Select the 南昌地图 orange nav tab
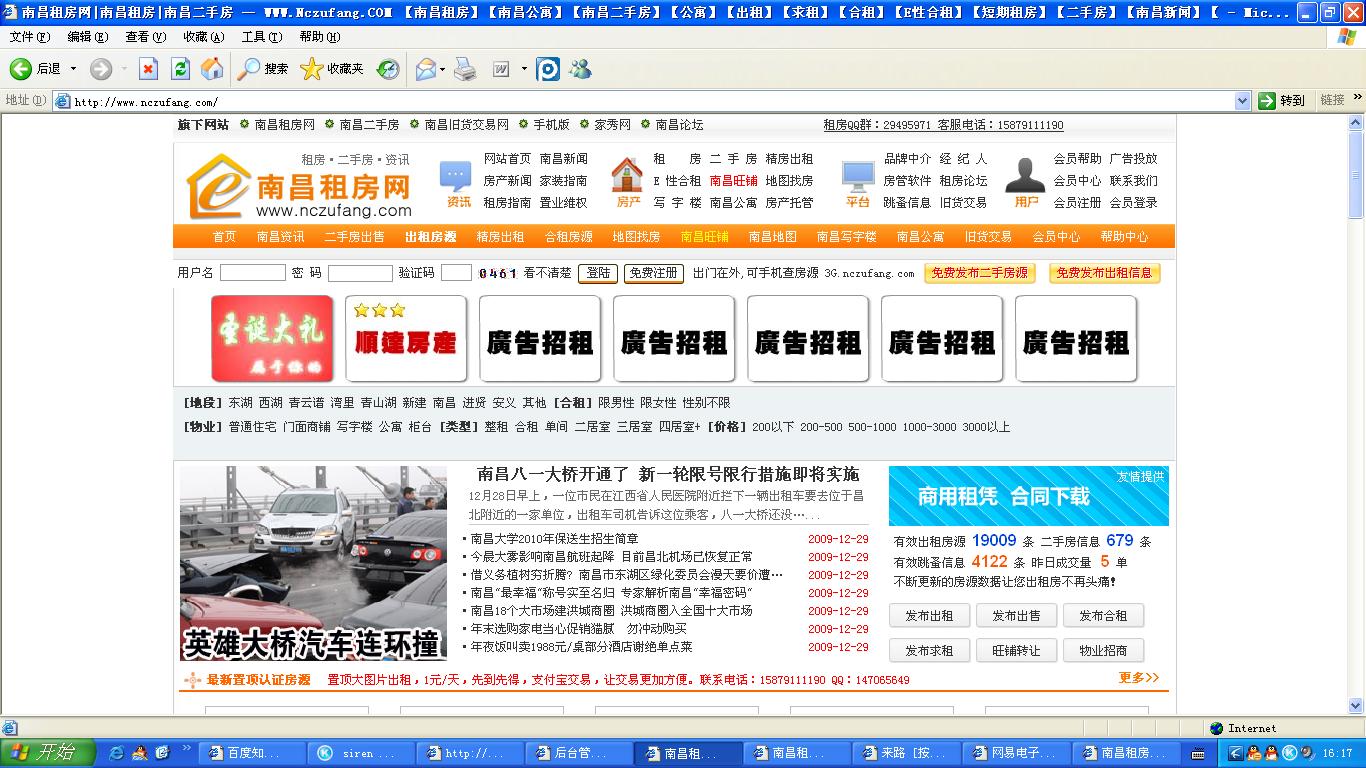1366x768 pixels. click(772, 237)
